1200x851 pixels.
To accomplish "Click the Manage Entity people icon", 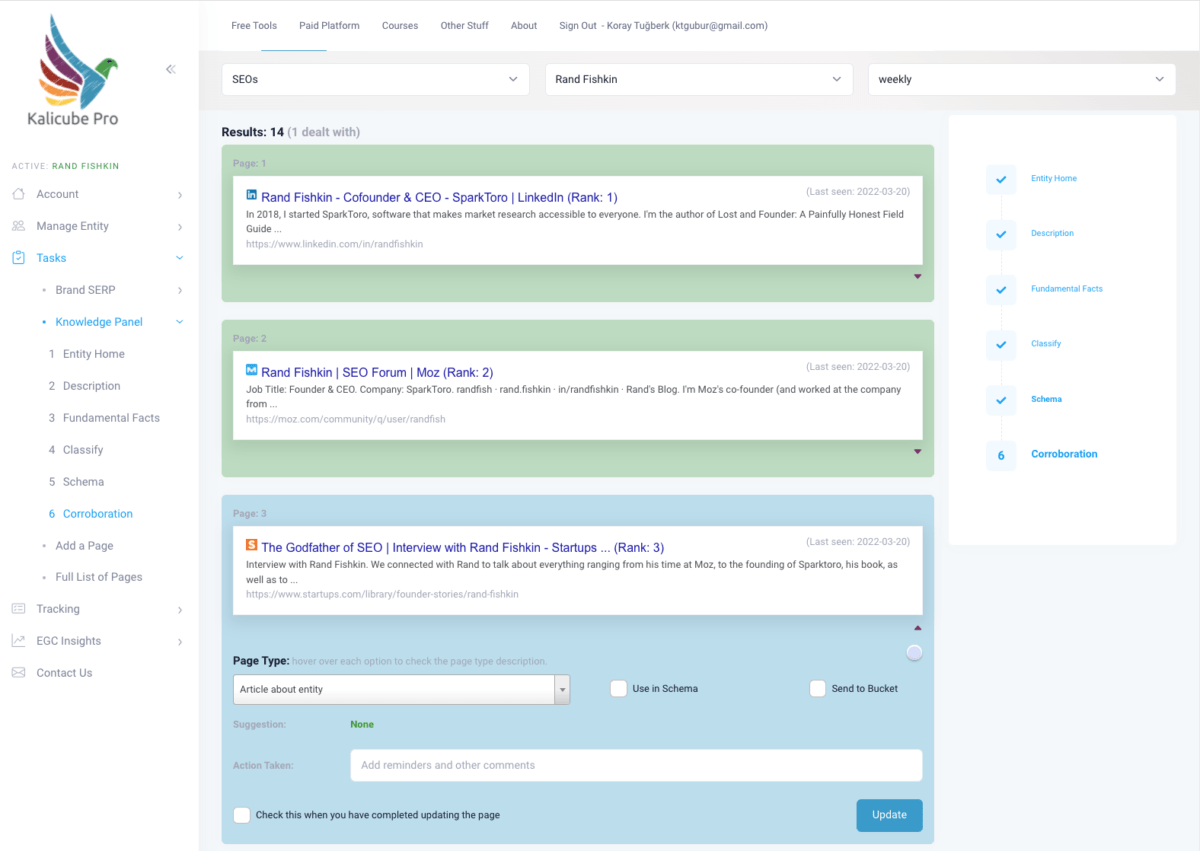I will [x=18, y=226].
